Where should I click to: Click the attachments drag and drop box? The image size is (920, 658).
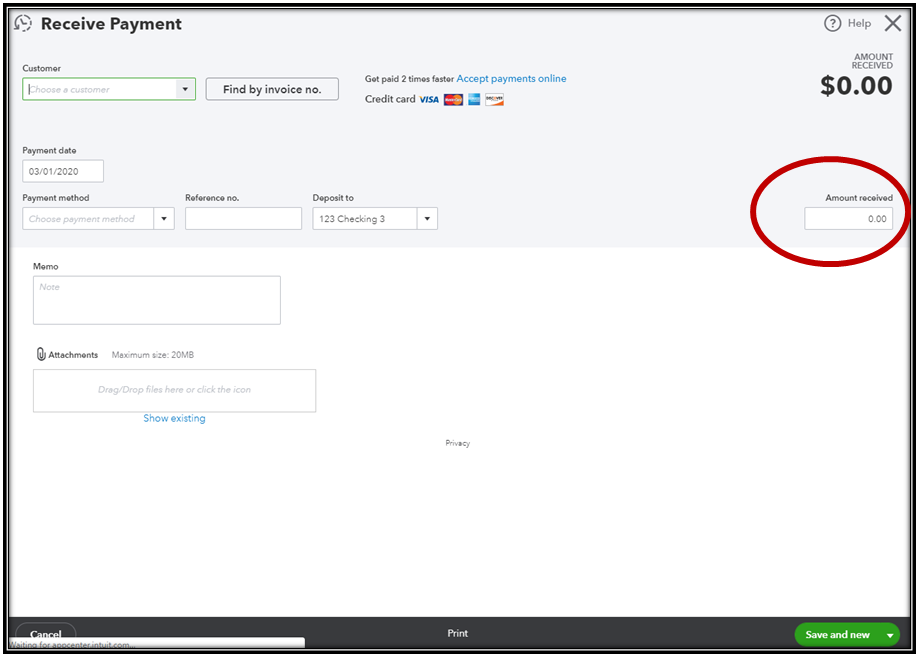pyautogui.click(x=174, y=390)
